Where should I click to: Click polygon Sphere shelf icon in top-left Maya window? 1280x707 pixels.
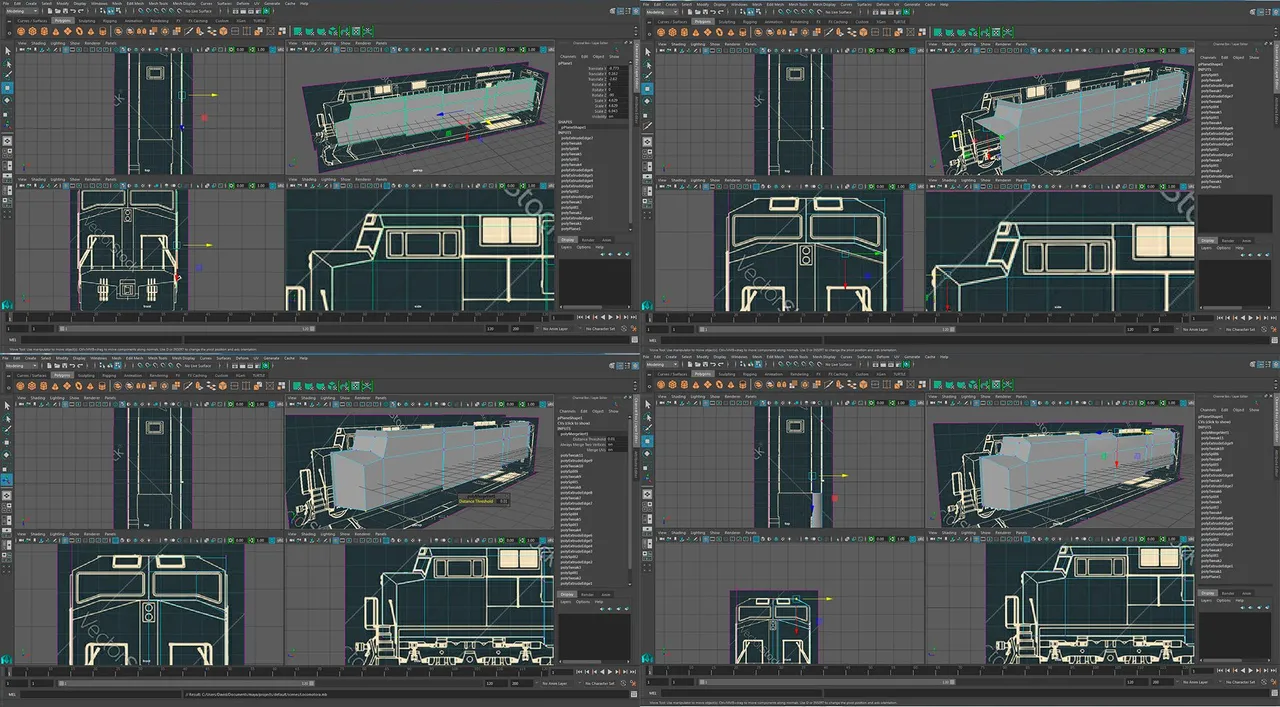pyautogui.click(x=21, y=31)
